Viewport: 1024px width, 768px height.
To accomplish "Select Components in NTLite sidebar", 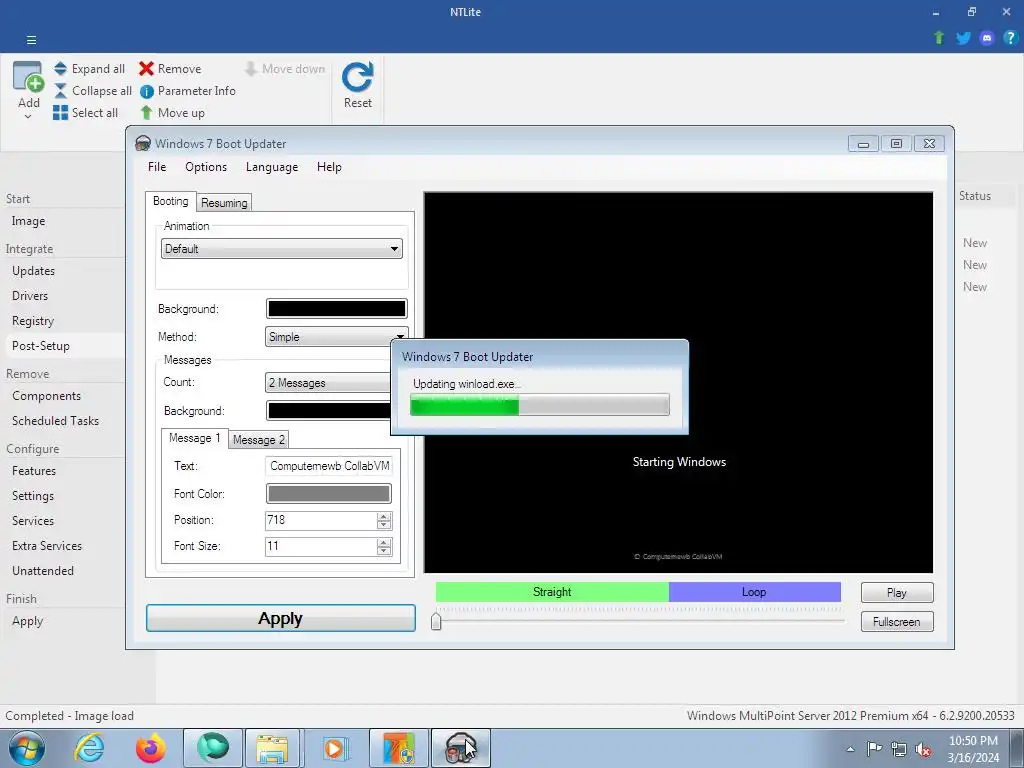I will (46, 396).
